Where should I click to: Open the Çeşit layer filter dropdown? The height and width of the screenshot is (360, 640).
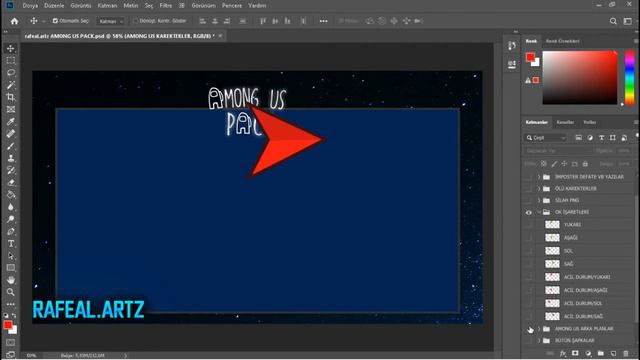(546, 138)
